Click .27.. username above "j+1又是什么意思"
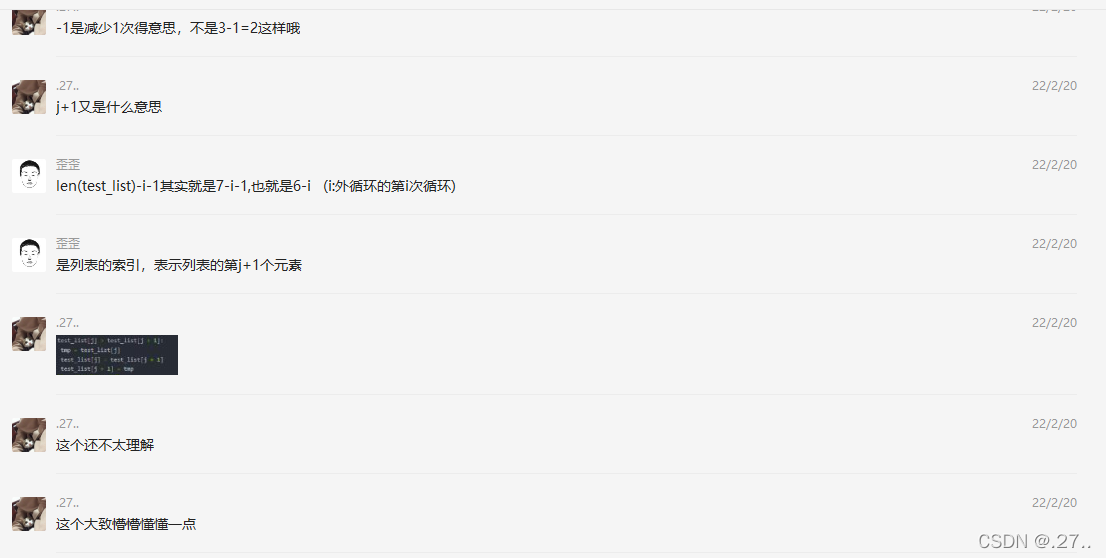 [67, 85]
